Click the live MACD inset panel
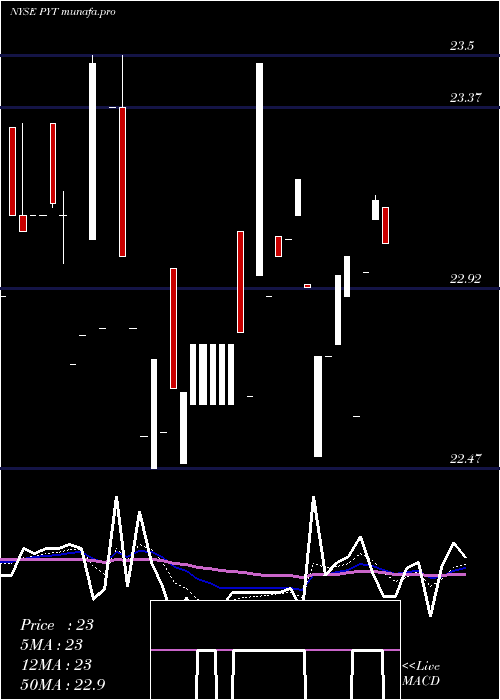 point(275,650)
